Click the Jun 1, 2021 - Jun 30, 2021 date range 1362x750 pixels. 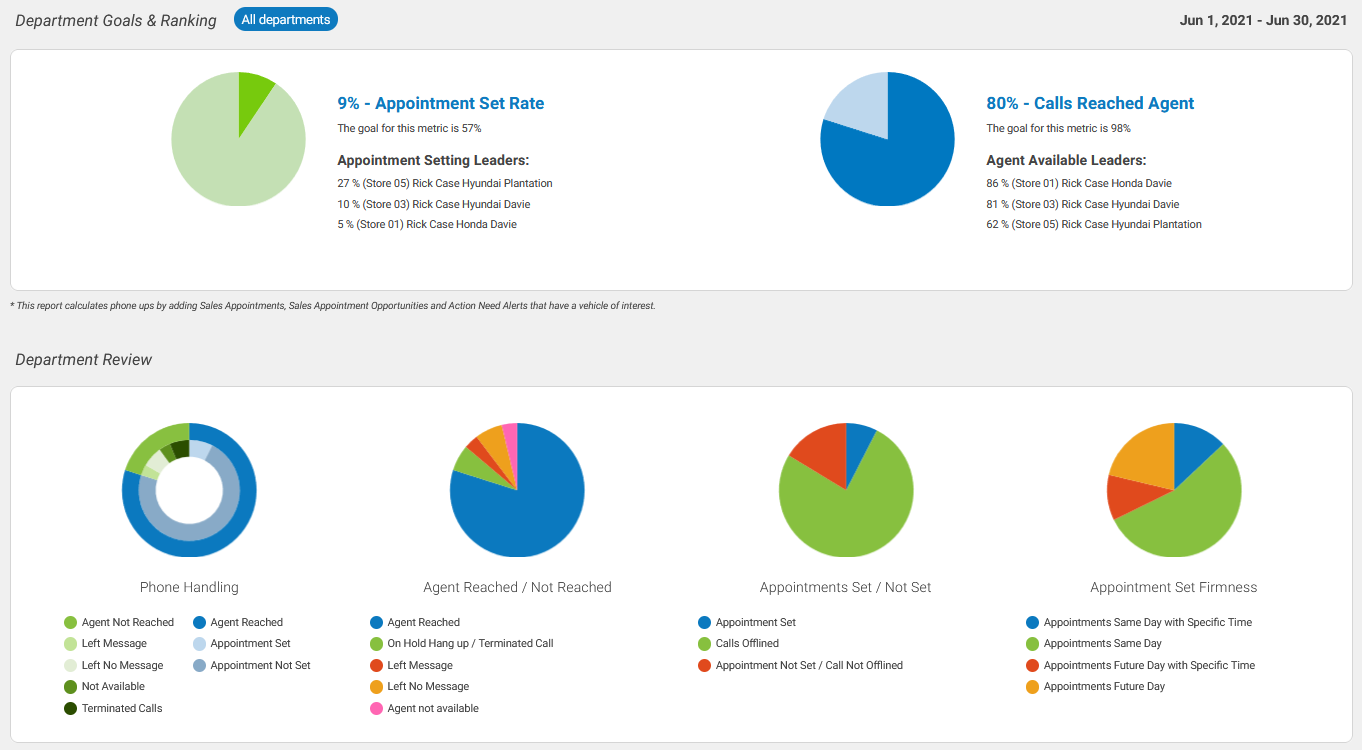pyautogui.click(x=1263, y=20)
